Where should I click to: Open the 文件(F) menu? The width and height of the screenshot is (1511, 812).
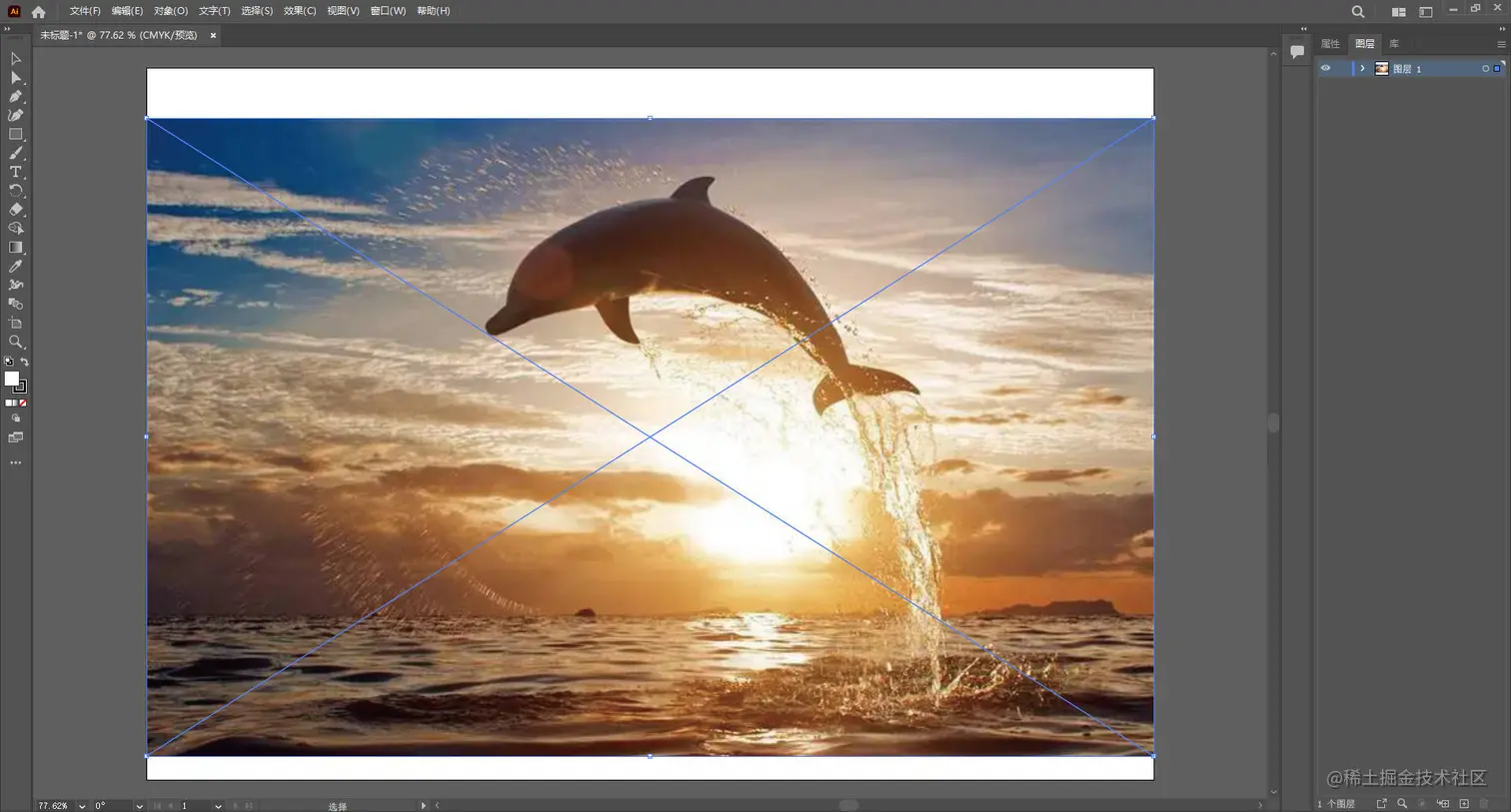(85, 11)
